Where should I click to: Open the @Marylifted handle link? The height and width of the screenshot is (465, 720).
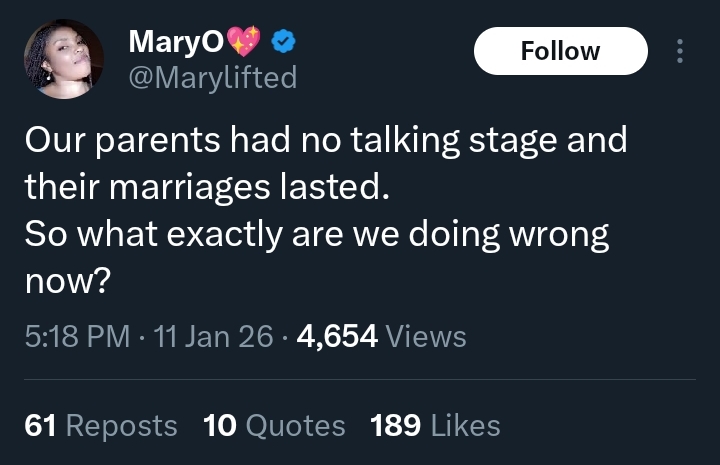click(x=213, y=77)
